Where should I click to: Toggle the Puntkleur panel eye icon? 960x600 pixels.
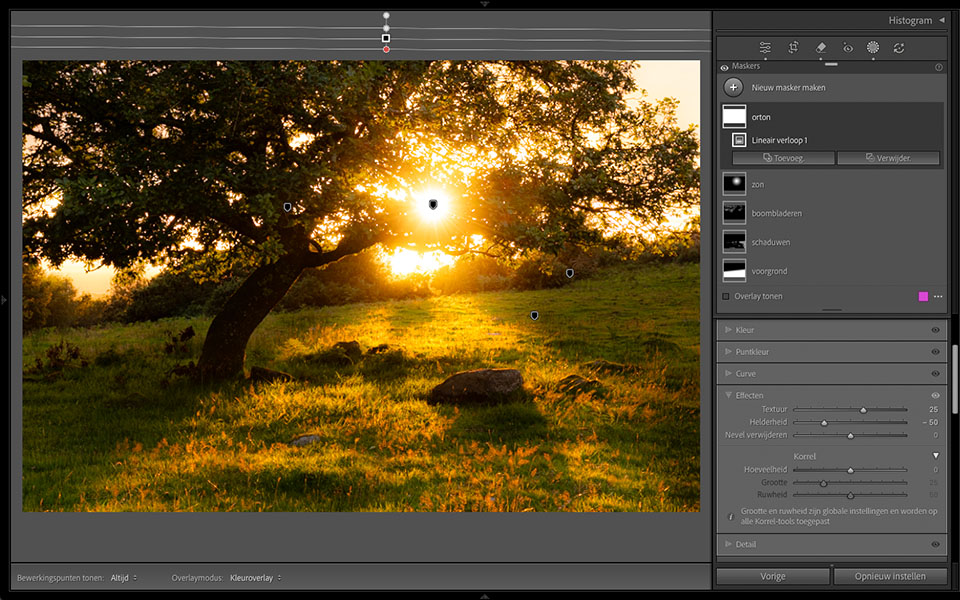935,352
